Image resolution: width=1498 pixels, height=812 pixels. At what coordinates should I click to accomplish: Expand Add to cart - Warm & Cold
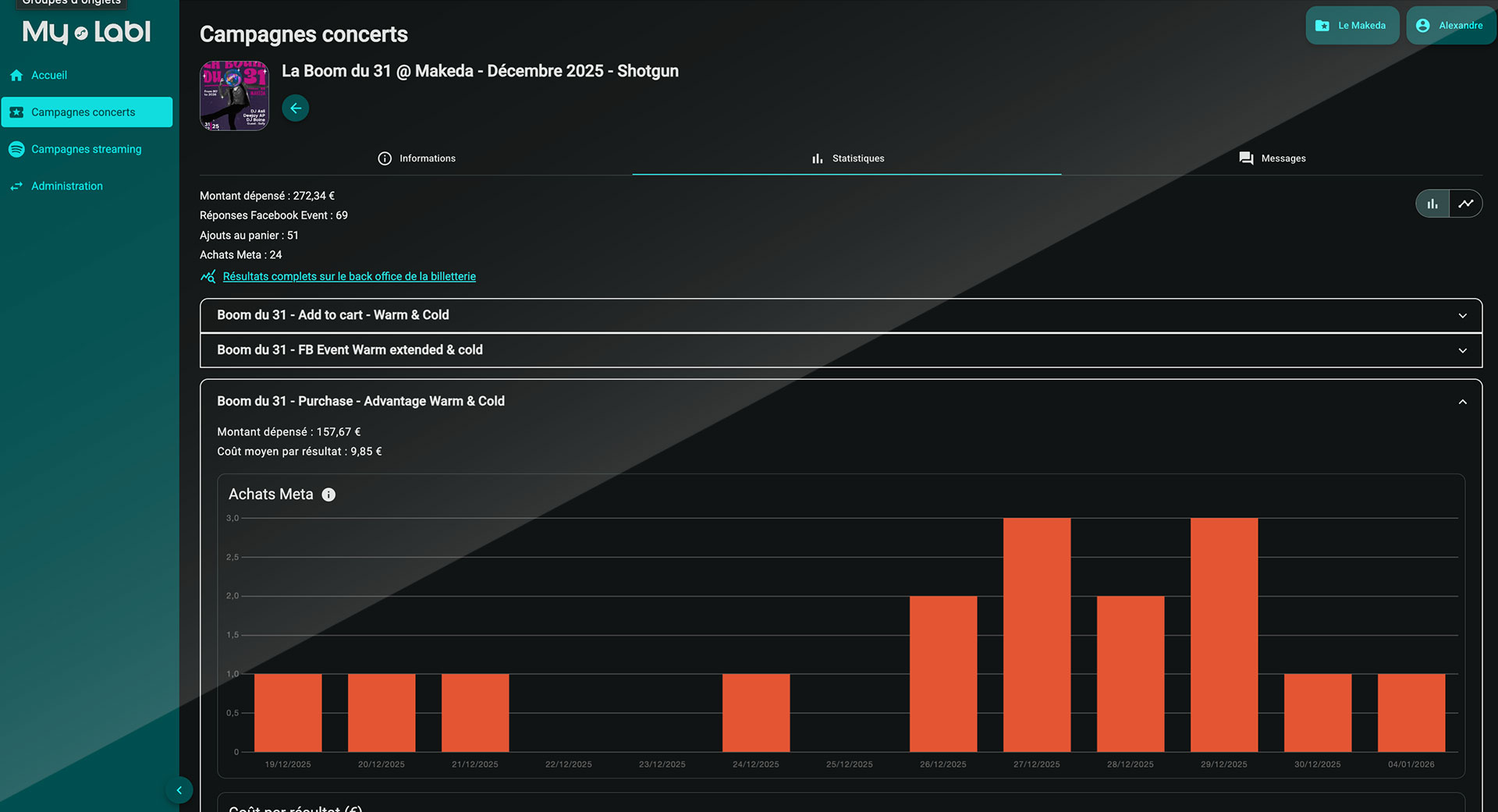coord(840,315)
